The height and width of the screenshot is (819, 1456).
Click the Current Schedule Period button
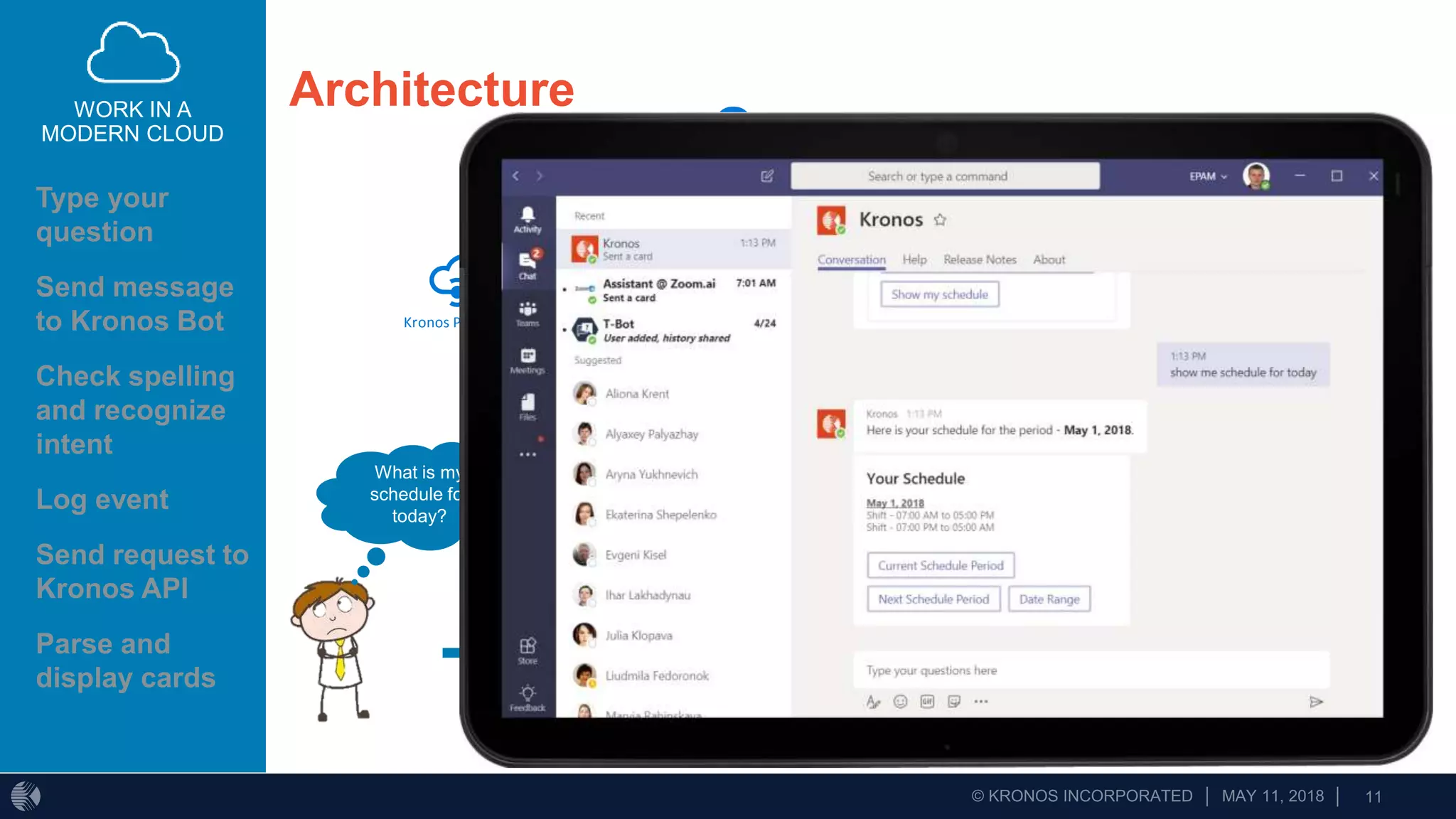click(x=940, y=565)
